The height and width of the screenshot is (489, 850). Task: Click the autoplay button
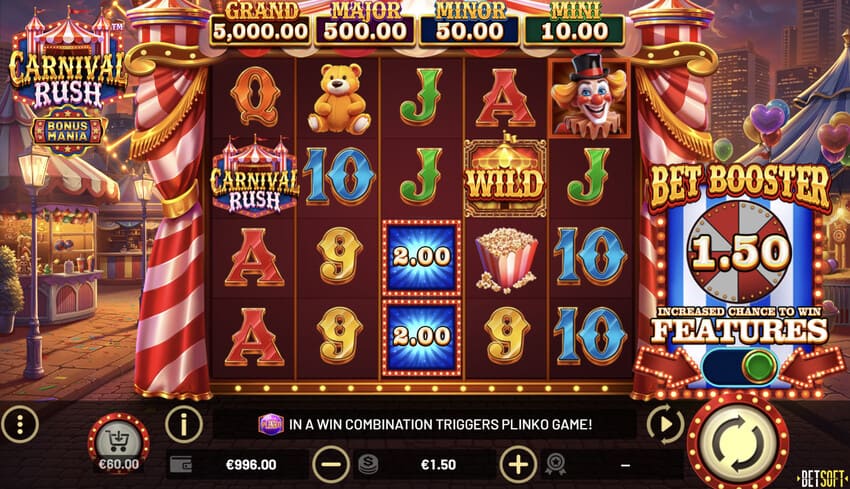[665, 424]
